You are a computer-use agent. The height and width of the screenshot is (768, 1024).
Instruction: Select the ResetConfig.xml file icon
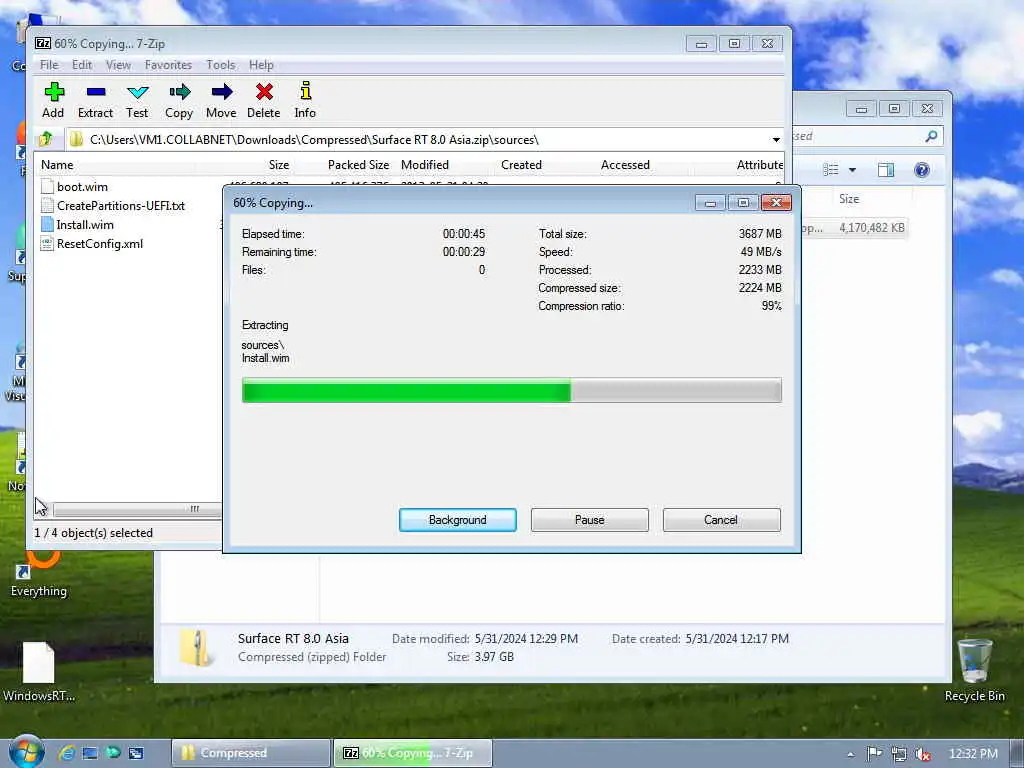[47, 244]
